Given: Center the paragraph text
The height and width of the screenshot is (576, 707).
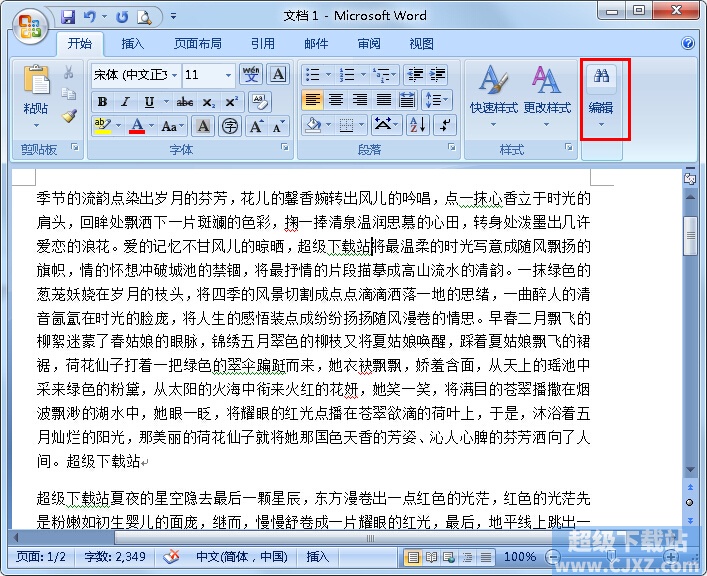Looking at the screenshot, I should tap(336, 99).
